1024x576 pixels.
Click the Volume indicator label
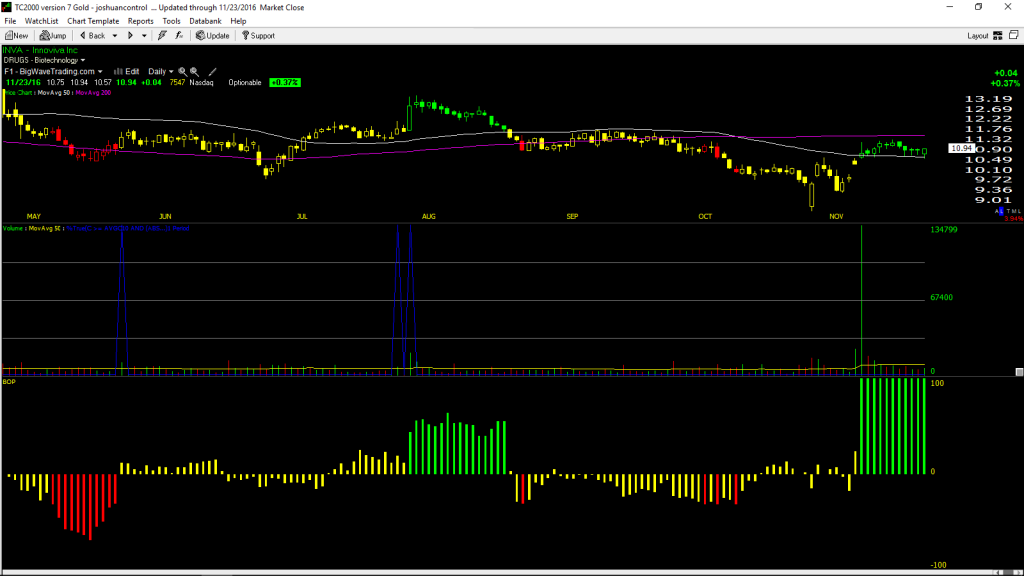pos(12,229)
